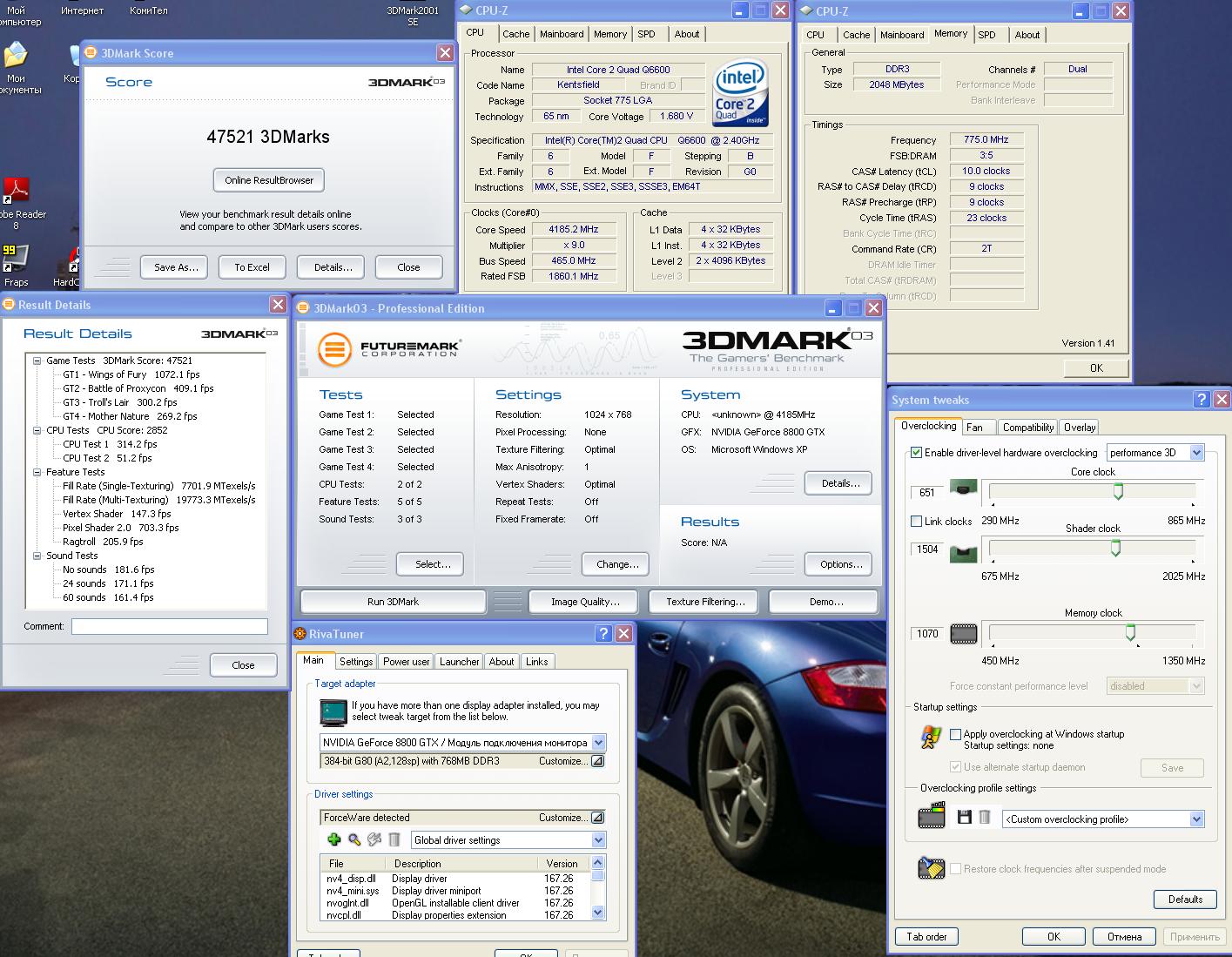Click the To Excel button
1232x957 pixels.
point(252,267)
